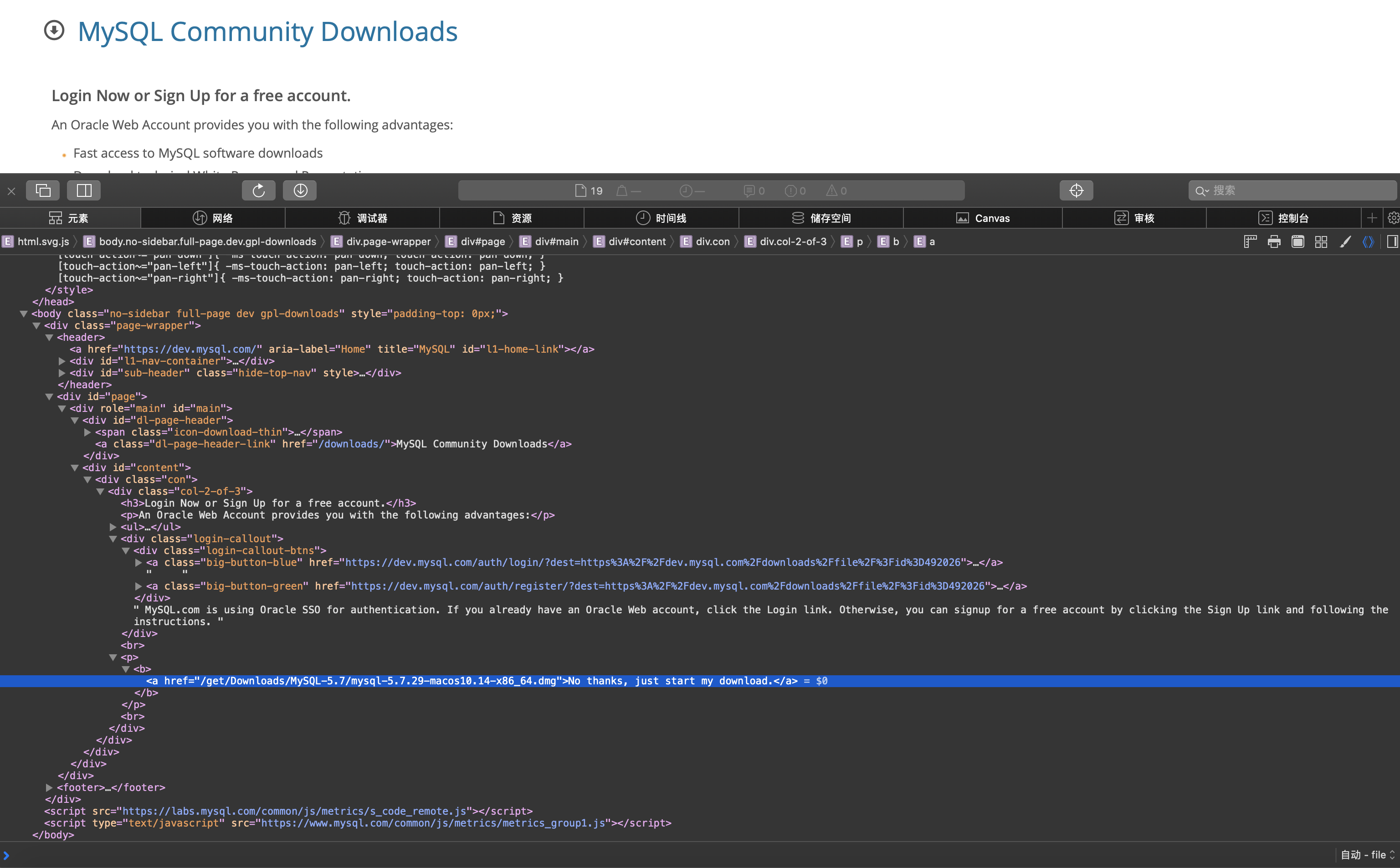The height and width of the screenshot is (868, 1400).
Task: Switch to the 元素 tab
Action: (70, 218)
